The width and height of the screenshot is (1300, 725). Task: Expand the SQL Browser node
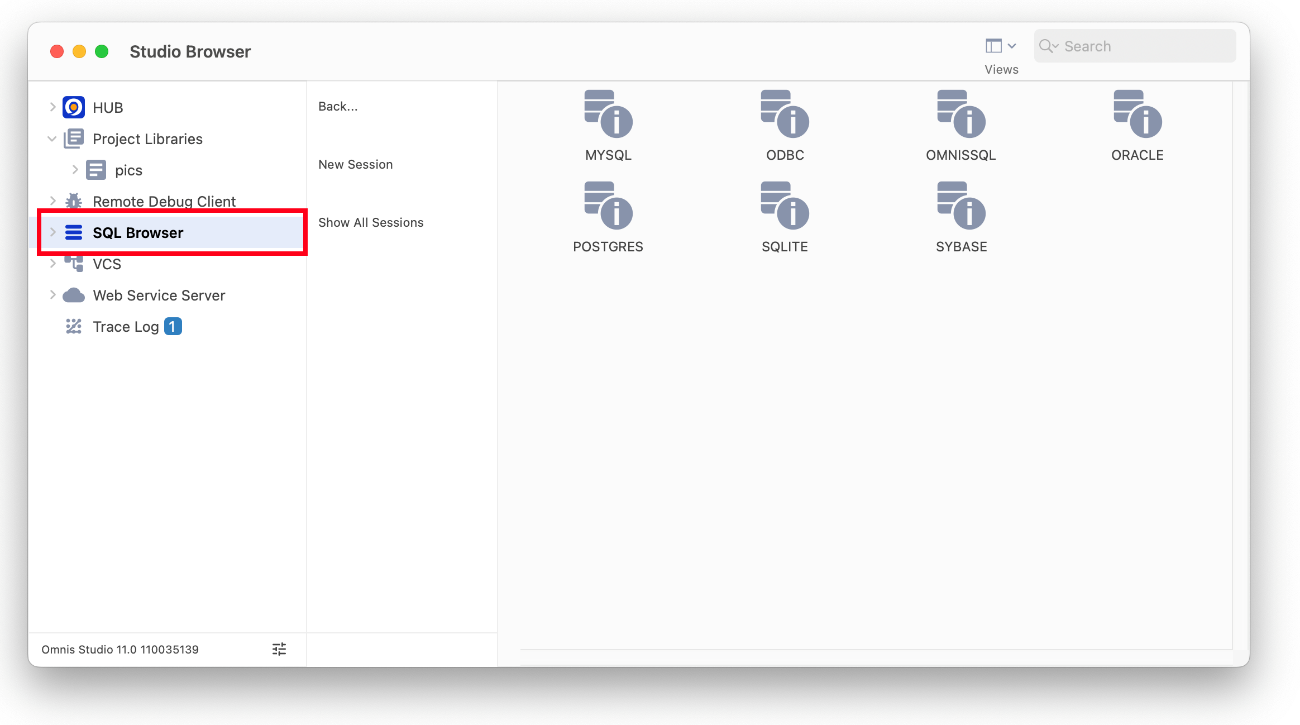point(53,233)
